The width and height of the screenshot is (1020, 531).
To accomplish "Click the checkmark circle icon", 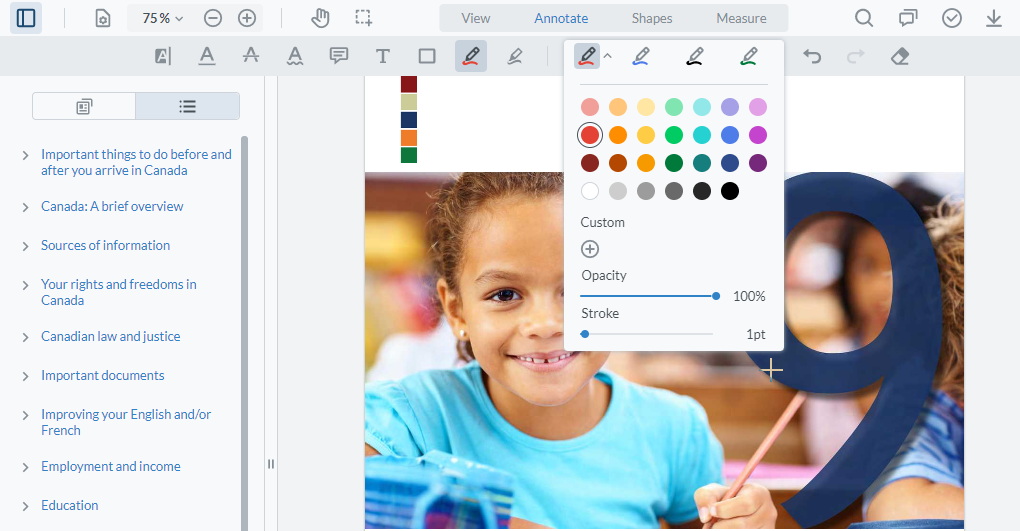I will click(952, 18).
